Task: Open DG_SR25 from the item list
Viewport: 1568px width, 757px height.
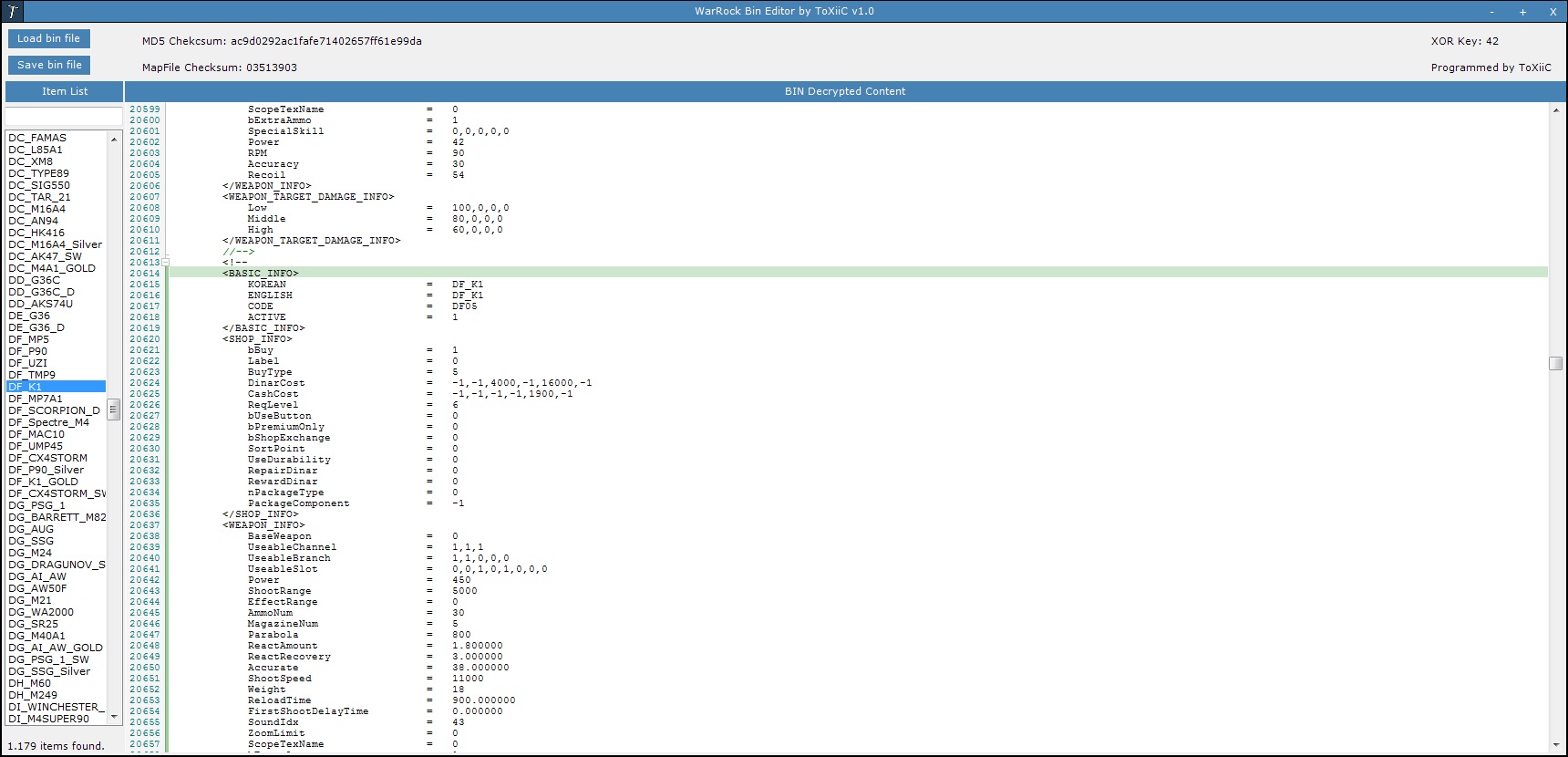Action: point(33,624)
